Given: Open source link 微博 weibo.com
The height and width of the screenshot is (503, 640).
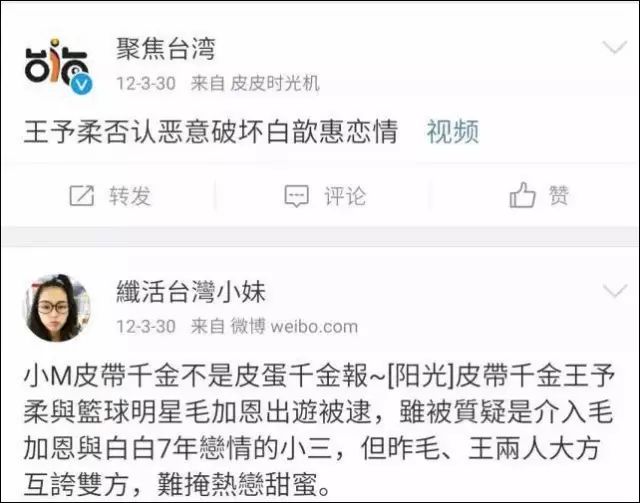Looking at the screenshot, I should point(294,327).
